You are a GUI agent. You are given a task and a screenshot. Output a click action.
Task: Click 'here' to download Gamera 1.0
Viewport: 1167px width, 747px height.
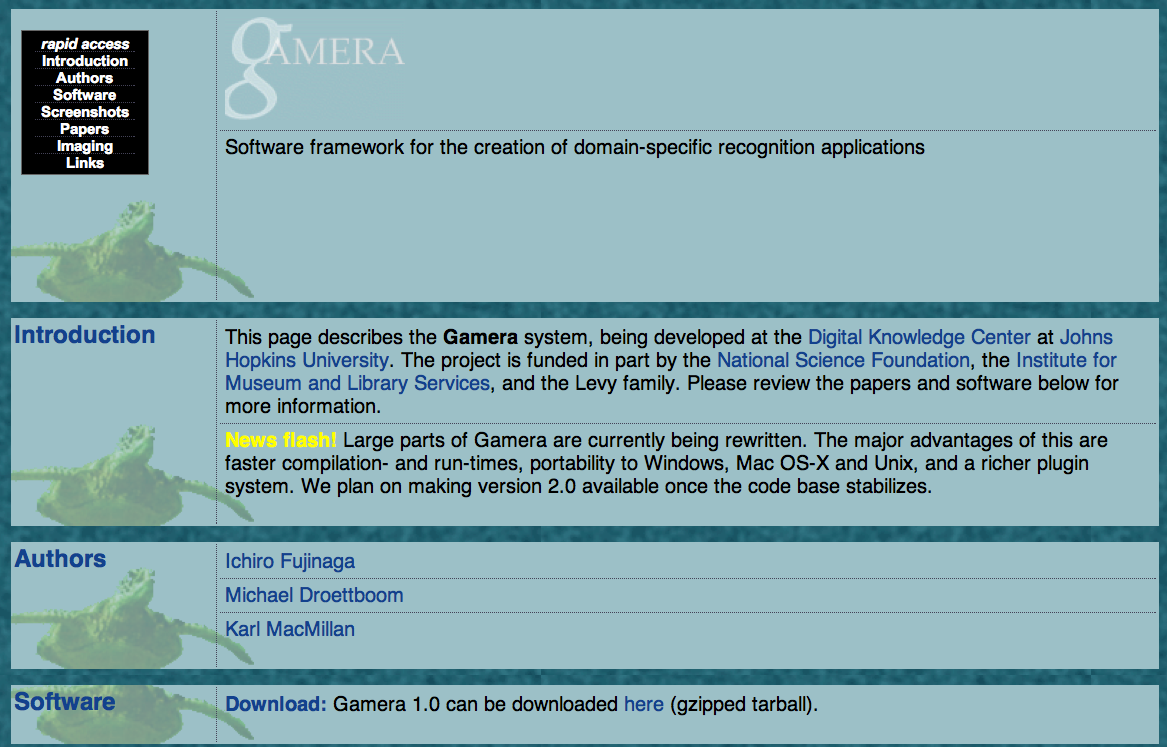point(644,704)
